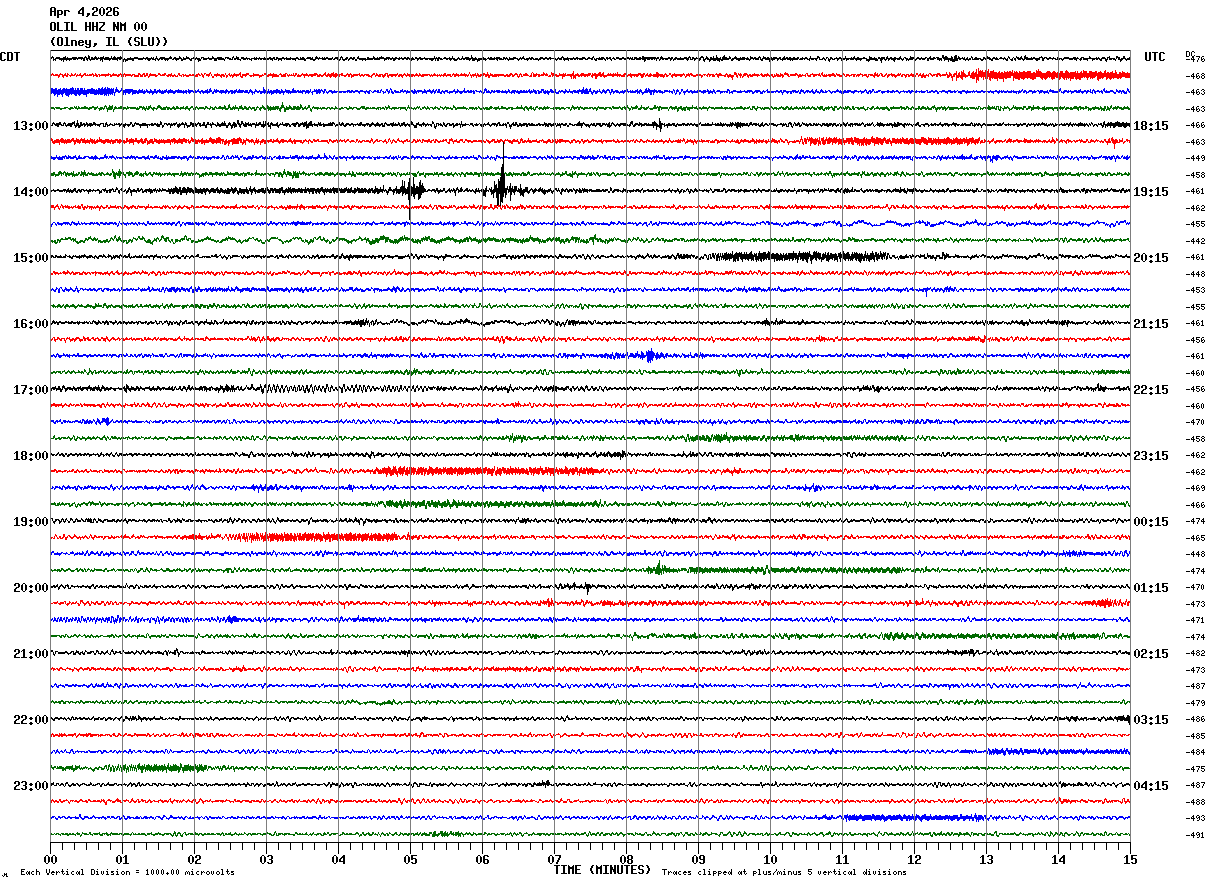The height and width of the screenshot is (886, 1210).
Task: Click the 18:00 CDT hour label
Action: (30, 456)
